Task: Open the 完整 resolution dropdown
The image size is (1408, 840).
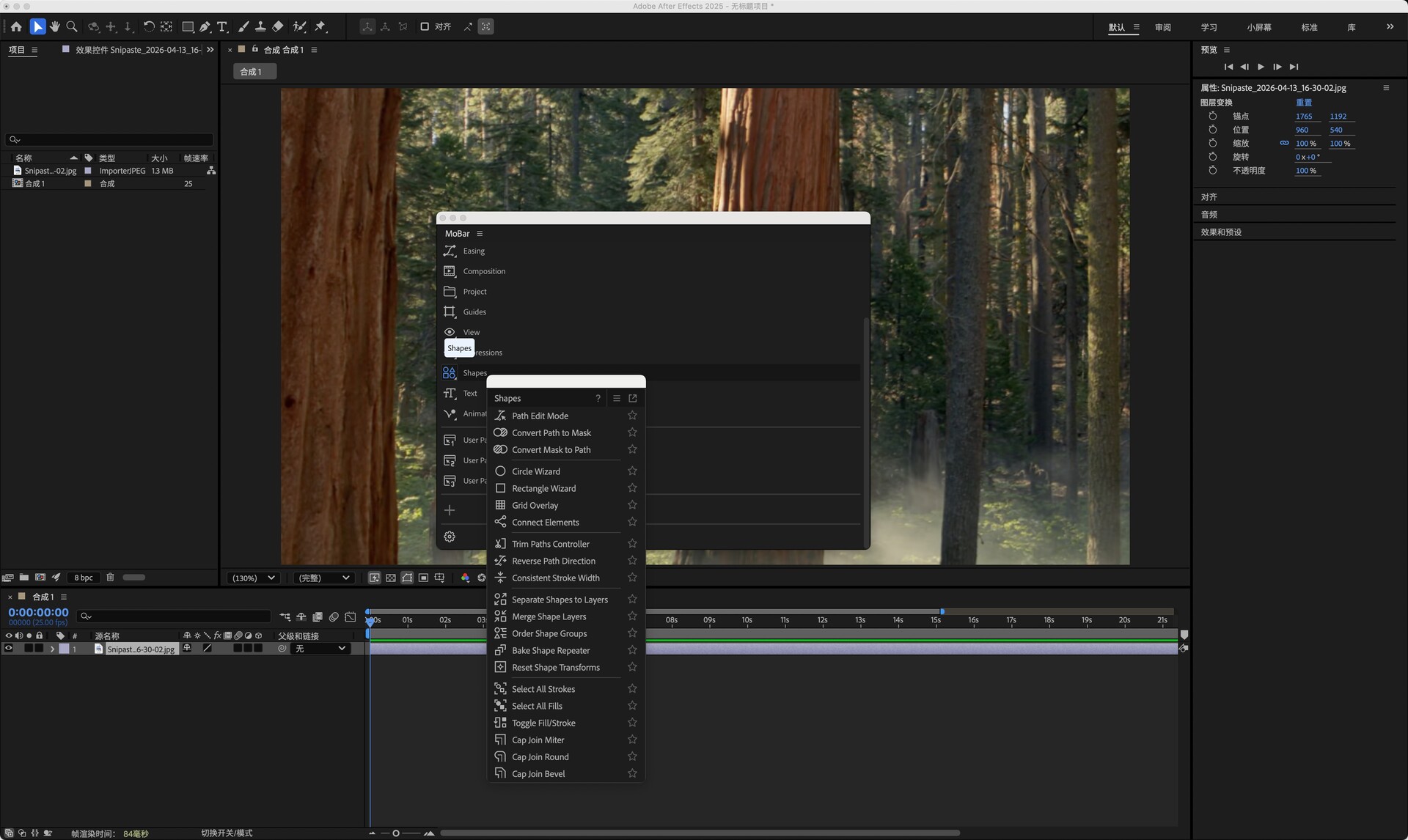Action: tap(323, 578)
